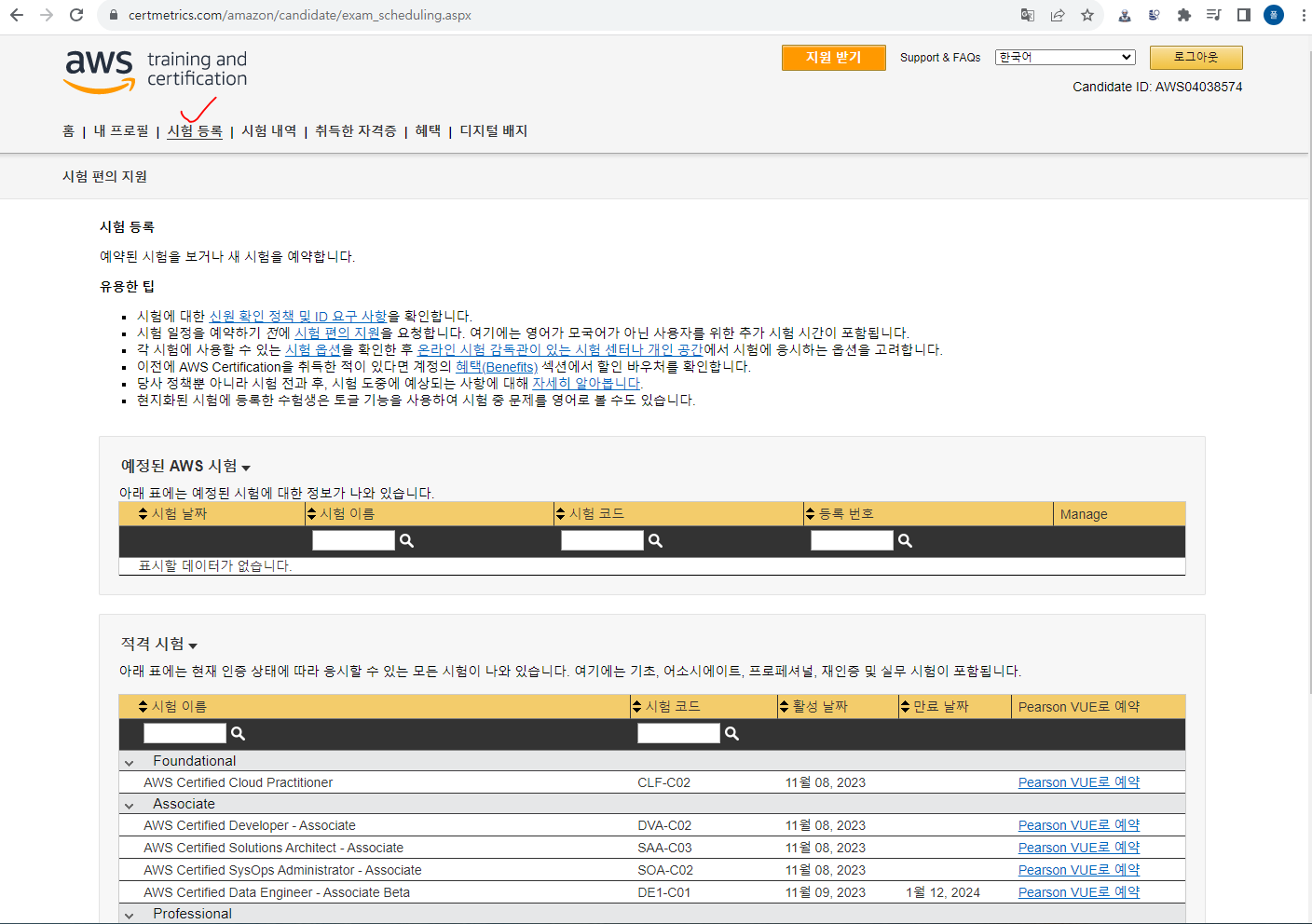The width and height of the screenshot is (1312, 924).
Task: Click the 지원 받기 button
Action: coord(834,58)
